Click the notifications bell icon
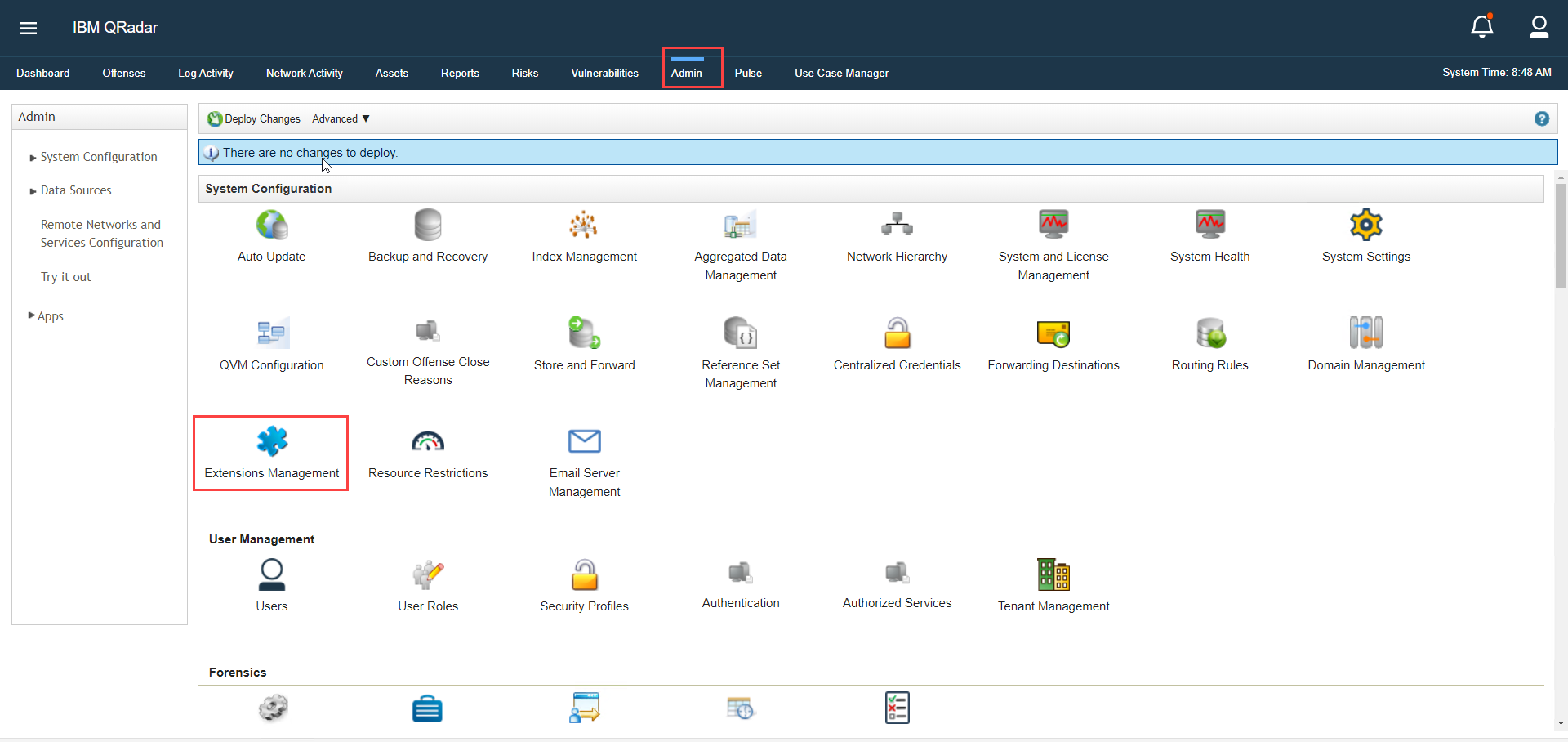The width and height of the screenshot is (1568, 742). click(1481, 27)
